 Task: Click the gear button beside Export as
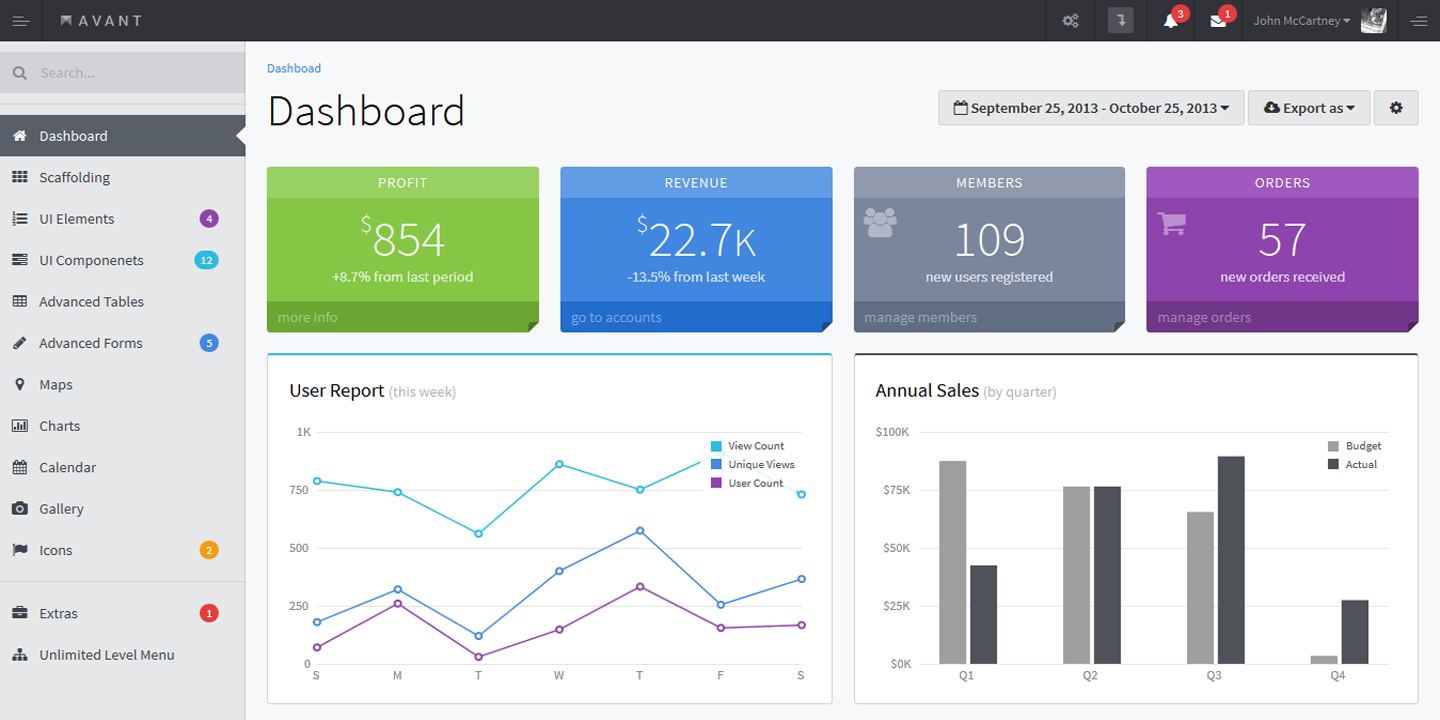pyautogui.click(x=1396, y=108)
